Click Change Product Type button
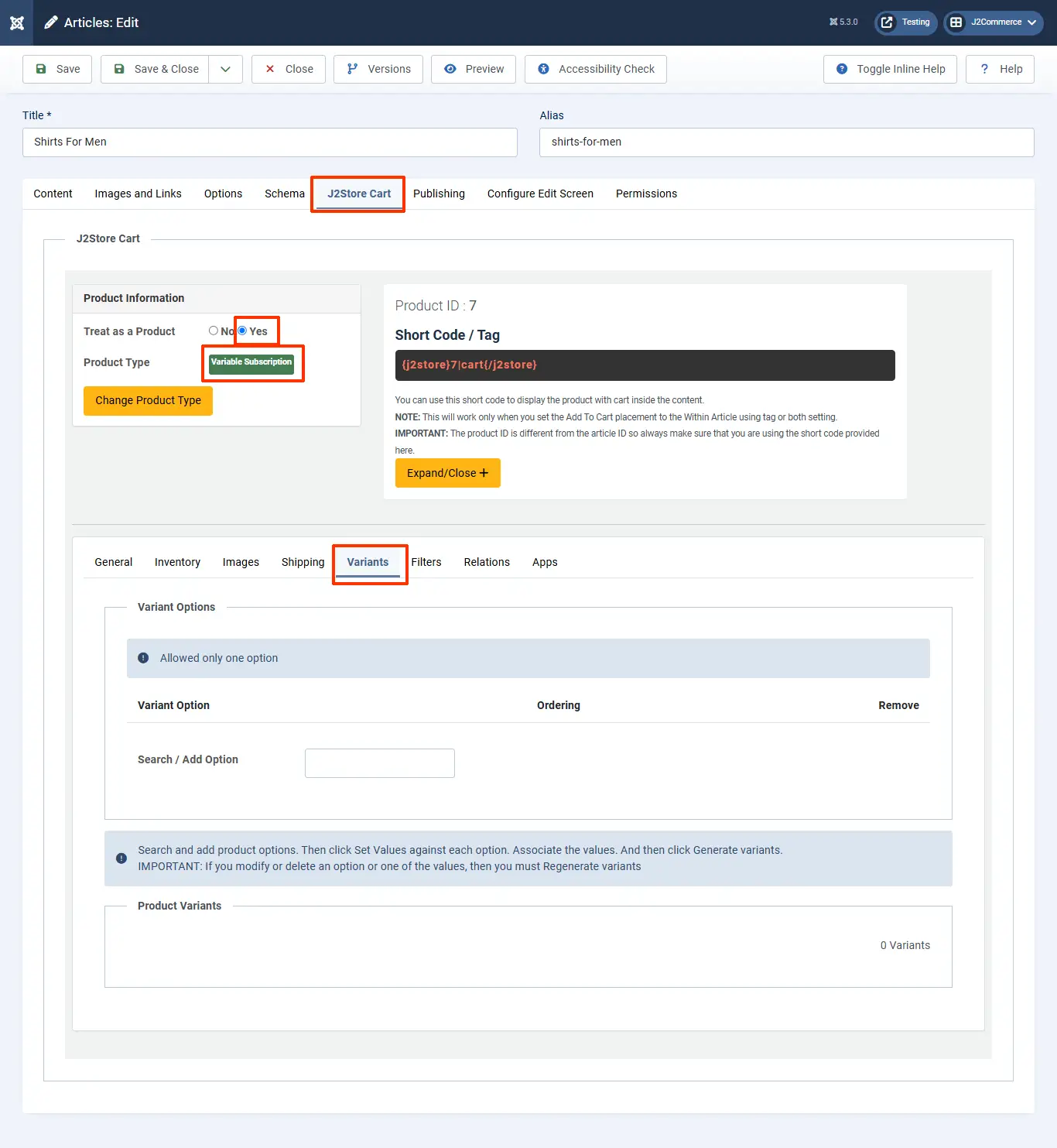 [148, 400]
